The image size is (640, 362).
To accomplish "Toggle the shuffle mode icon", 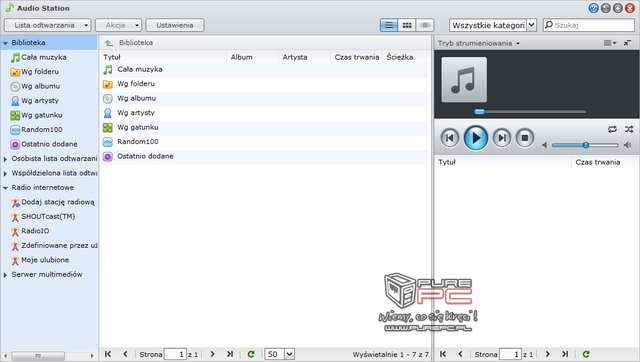I will pos(629,129).
